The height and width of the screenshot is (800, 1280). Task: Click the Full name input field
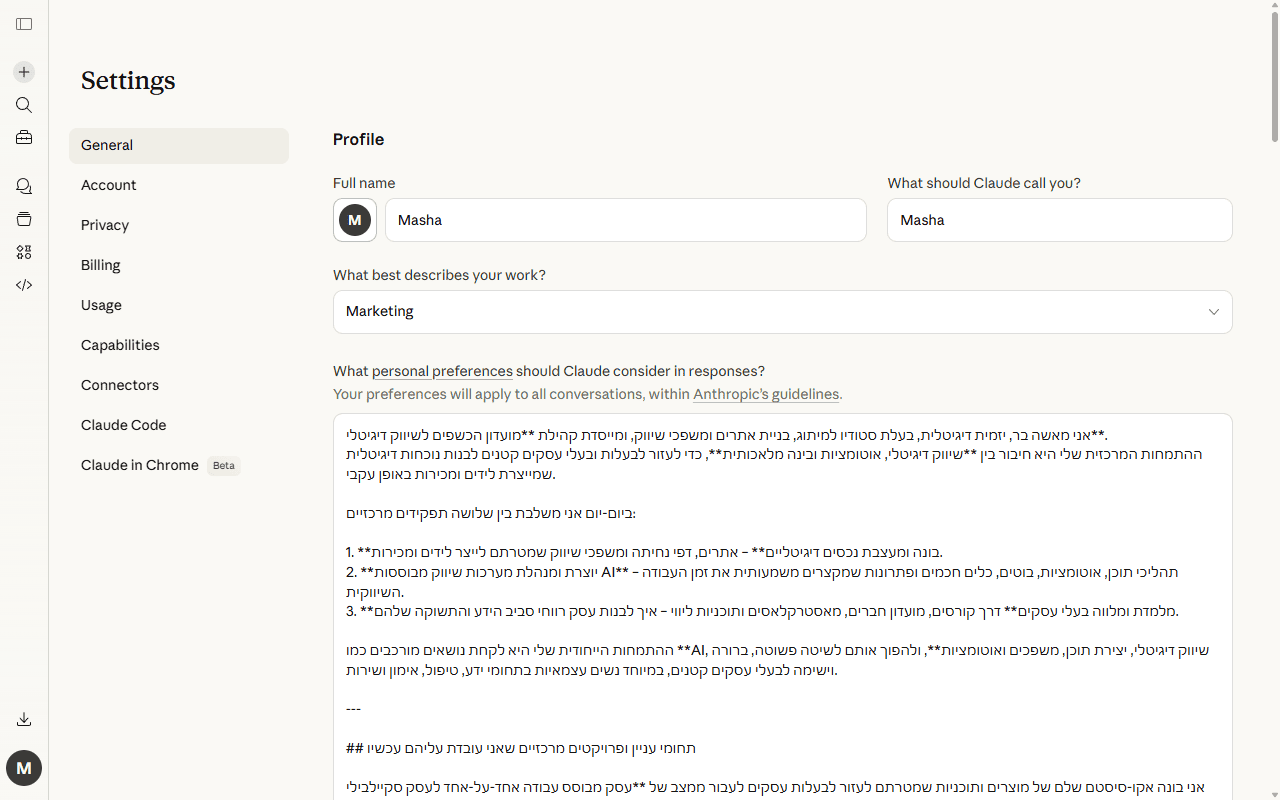pyautogui.click(x=625, y=220)
